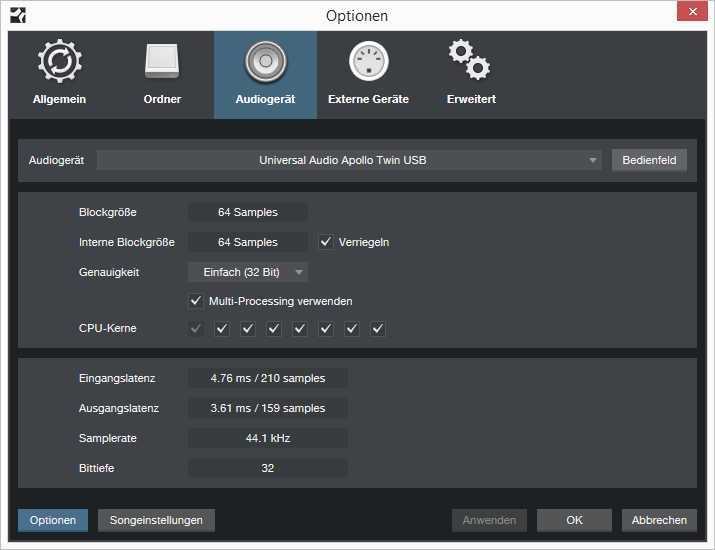Expand the Audiogerät dropdown arrow
This screenshot has height=550, width=715.
(x=592, y=161)
